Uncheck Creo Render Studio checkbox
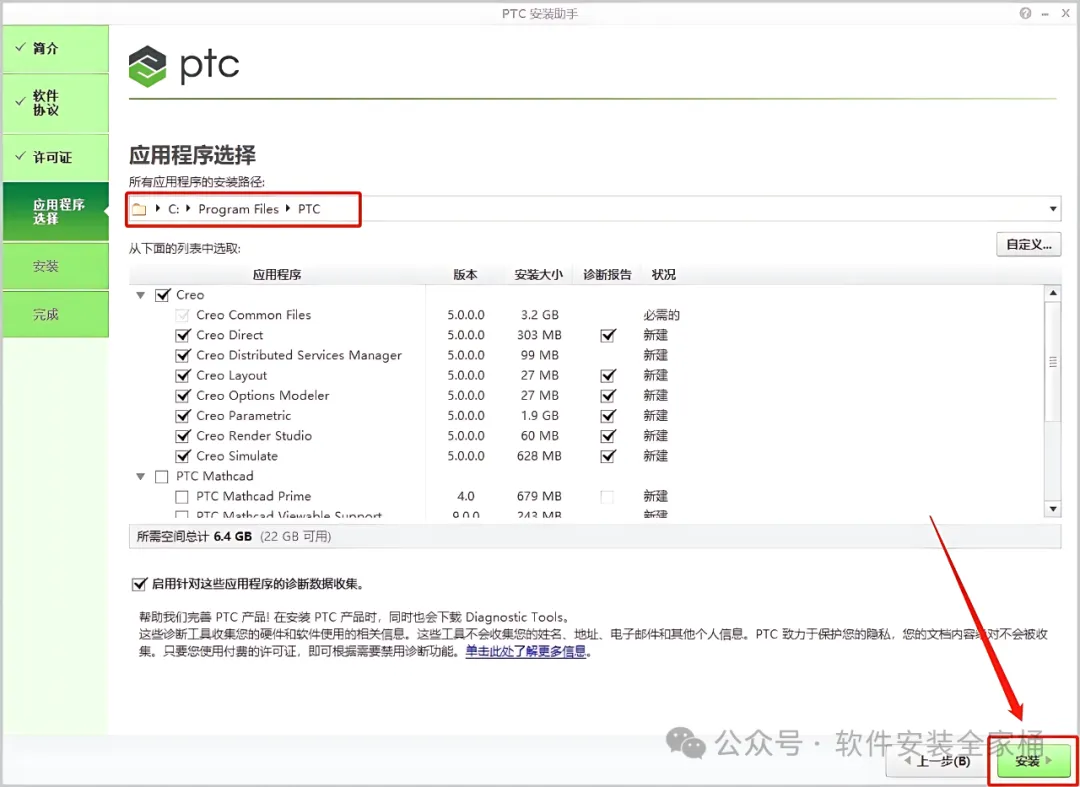Screen dimensions: 1080x787 click(x=183, y=437)
